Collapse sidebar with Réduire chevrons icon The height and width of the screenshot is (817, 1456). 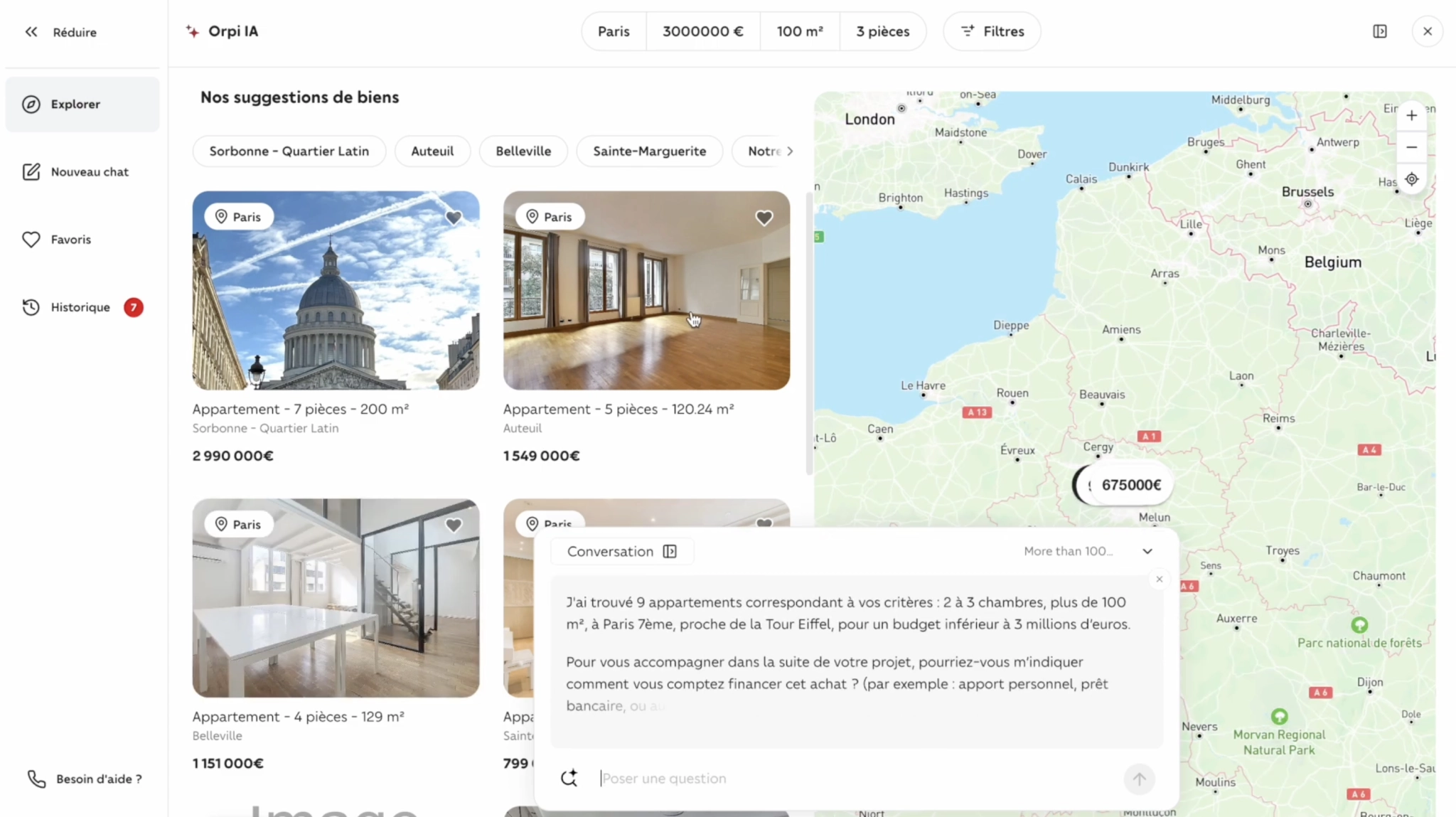[x=31, y=32]
